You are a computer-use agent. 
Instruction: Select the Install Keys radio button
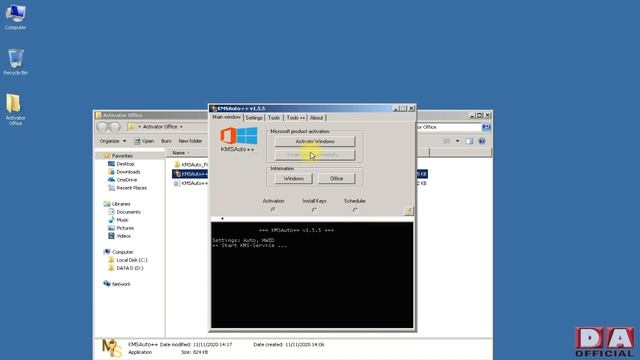(314, 210)
